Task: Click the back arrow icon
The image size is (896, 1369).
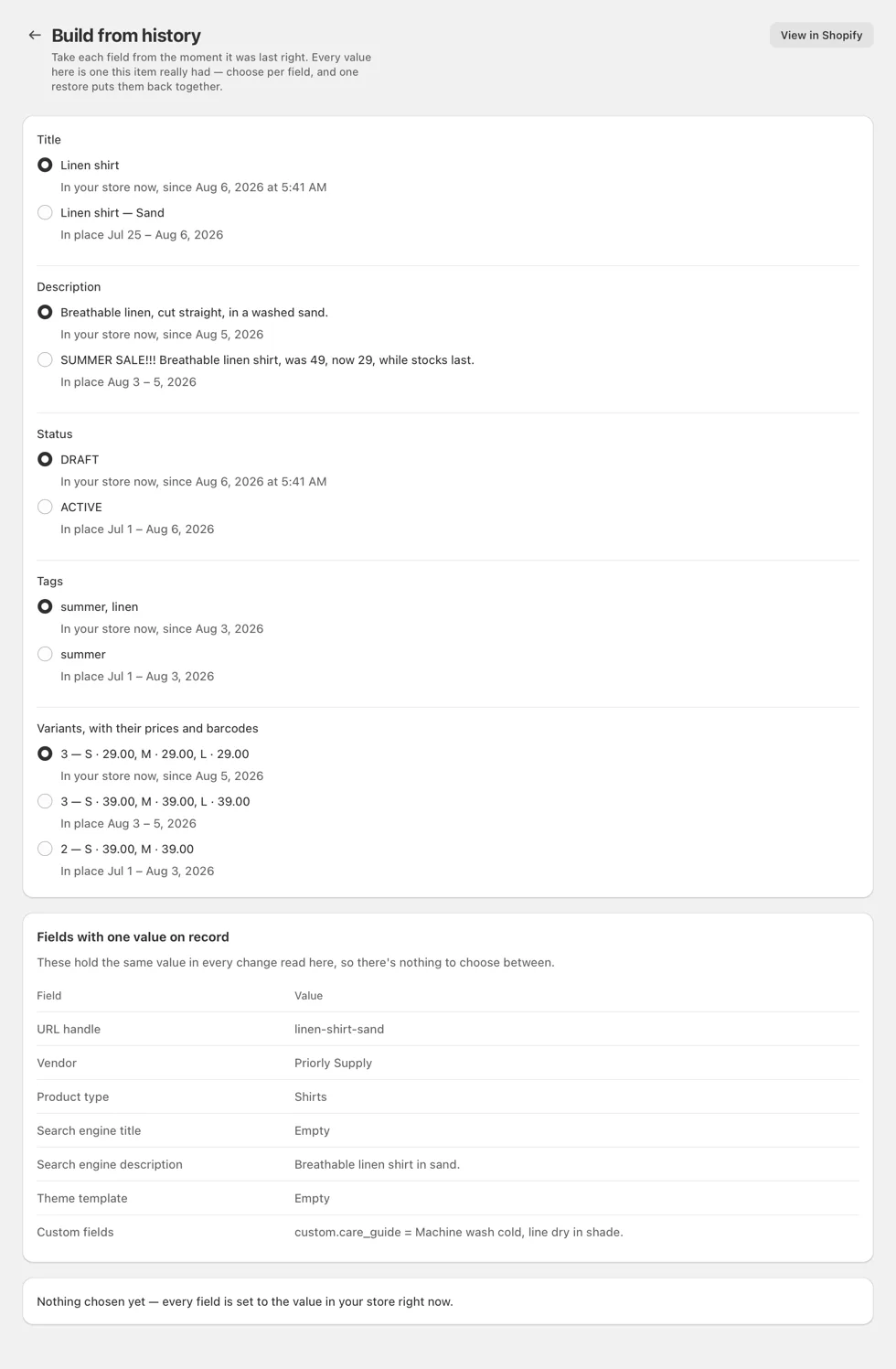Action: pos(35,35)
